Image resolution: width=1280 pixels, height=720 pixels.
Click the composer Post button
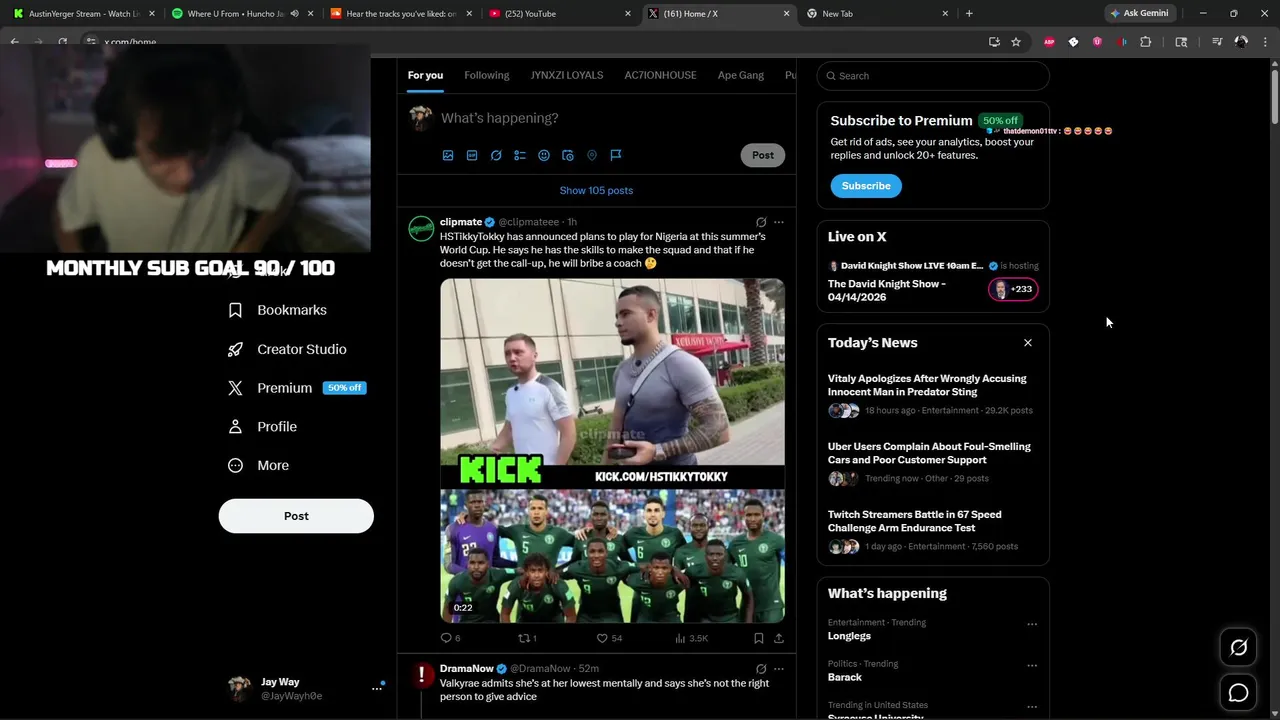pyautogui.click(x=763, y=155)
